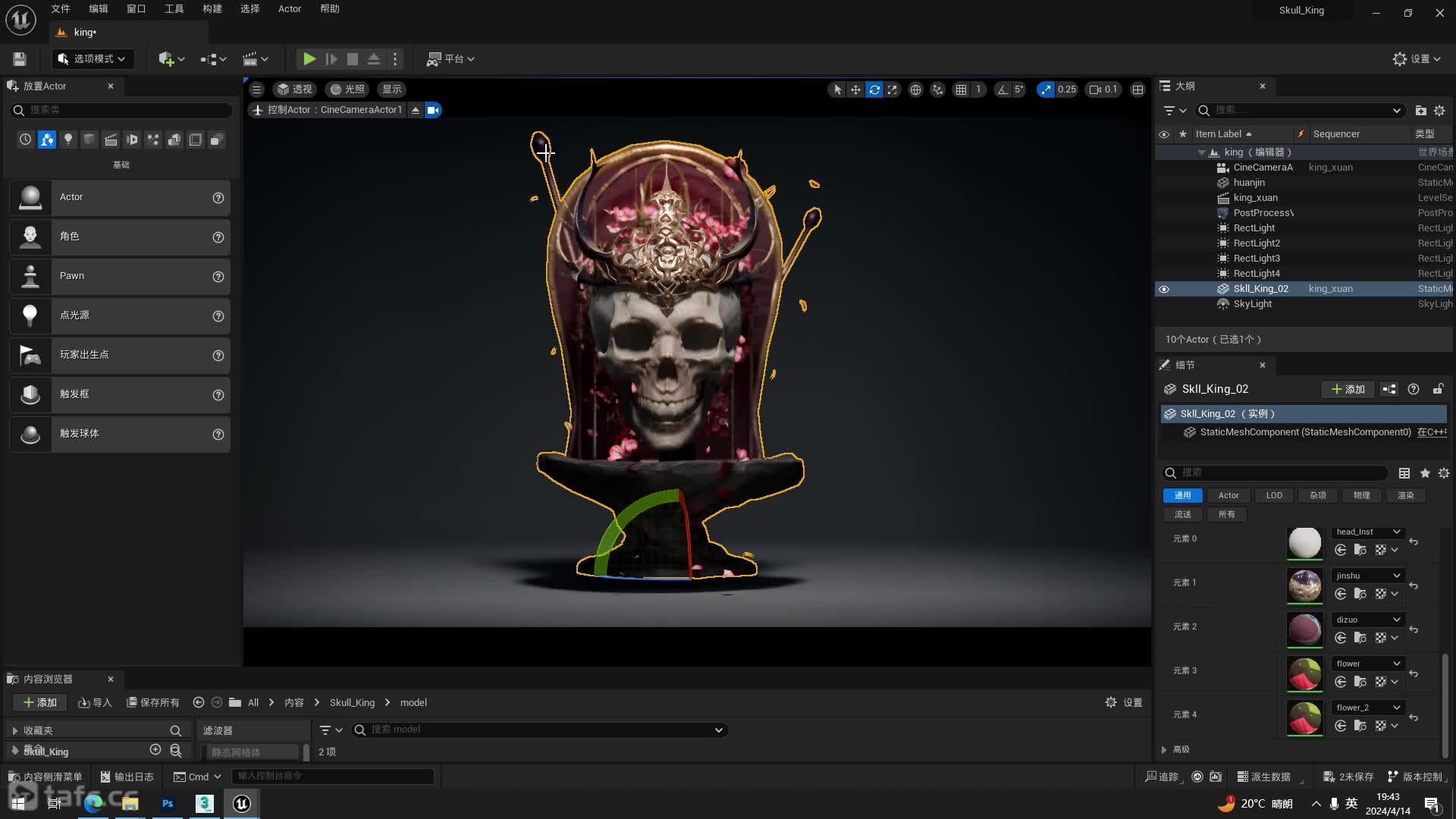The image size is (1456, 819).
Task: Toggle visibility eye for Skll_King_02
Action: pyautogui.click(x=1164, y=289)
